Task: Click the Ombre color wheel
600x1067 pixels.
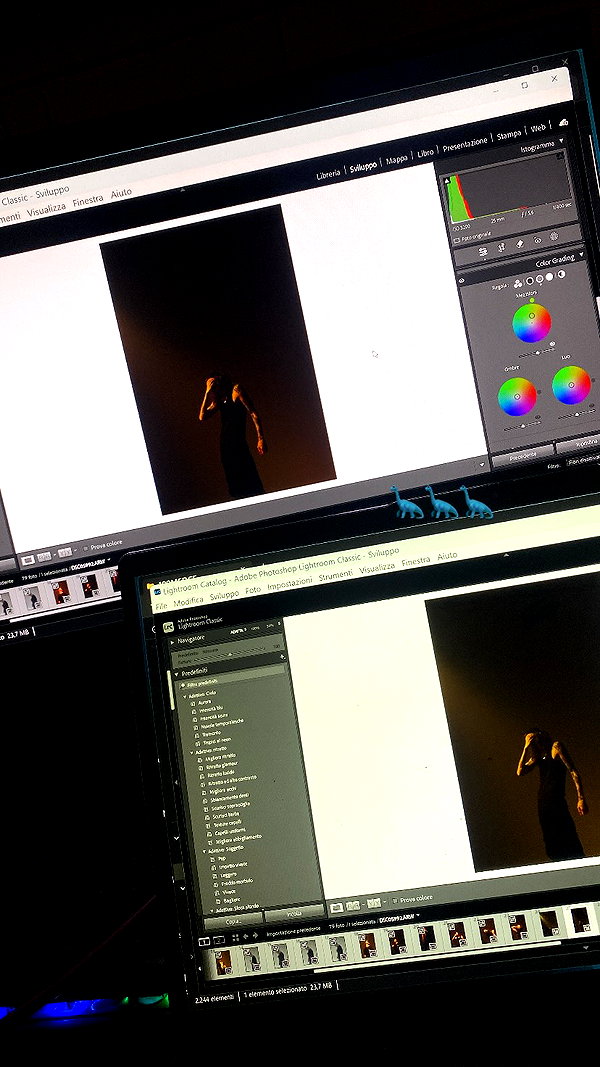Action: pyautogui.click(x=517, y=396)
